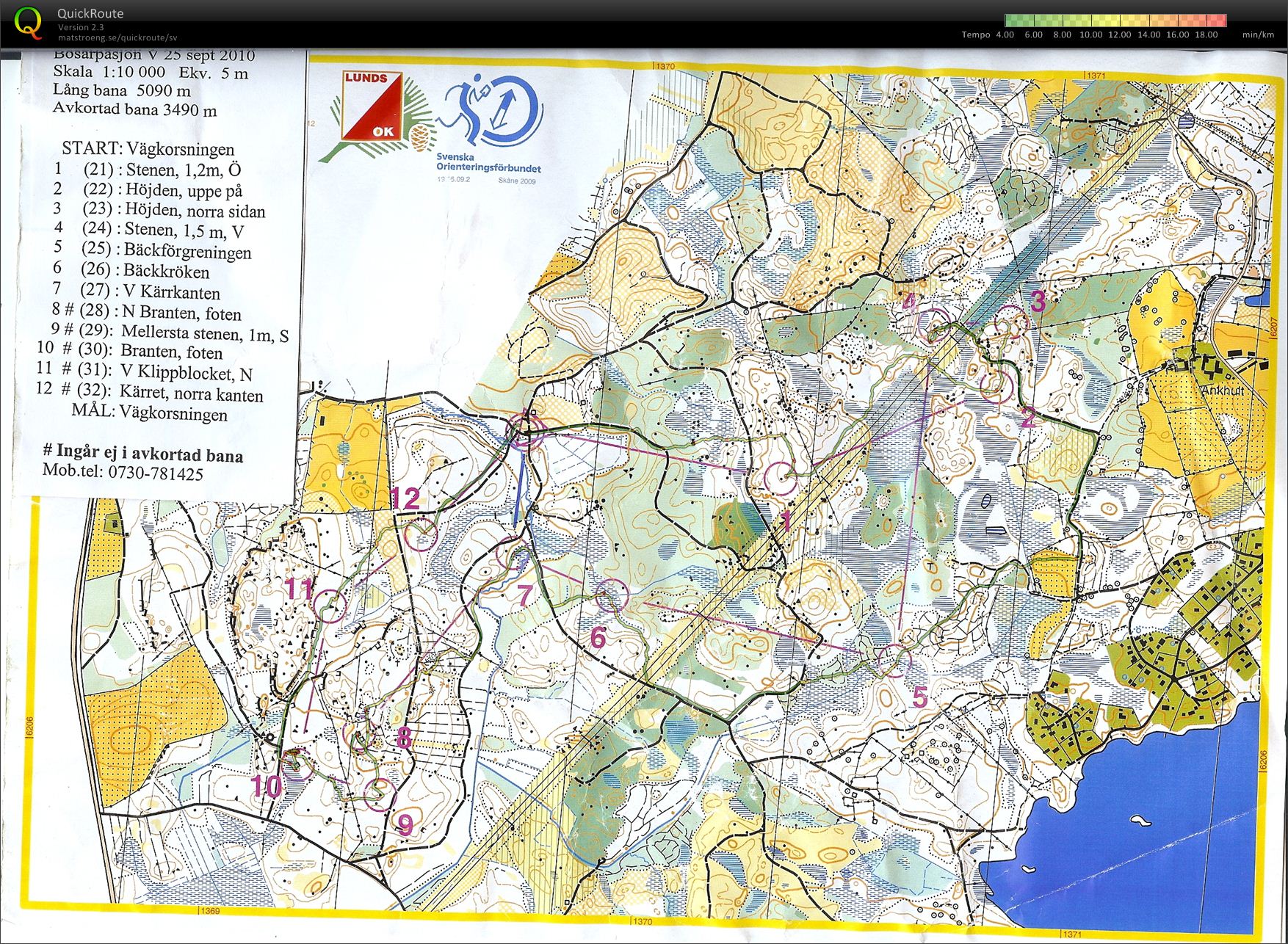Click the QuickRoute logo icon

28,22
